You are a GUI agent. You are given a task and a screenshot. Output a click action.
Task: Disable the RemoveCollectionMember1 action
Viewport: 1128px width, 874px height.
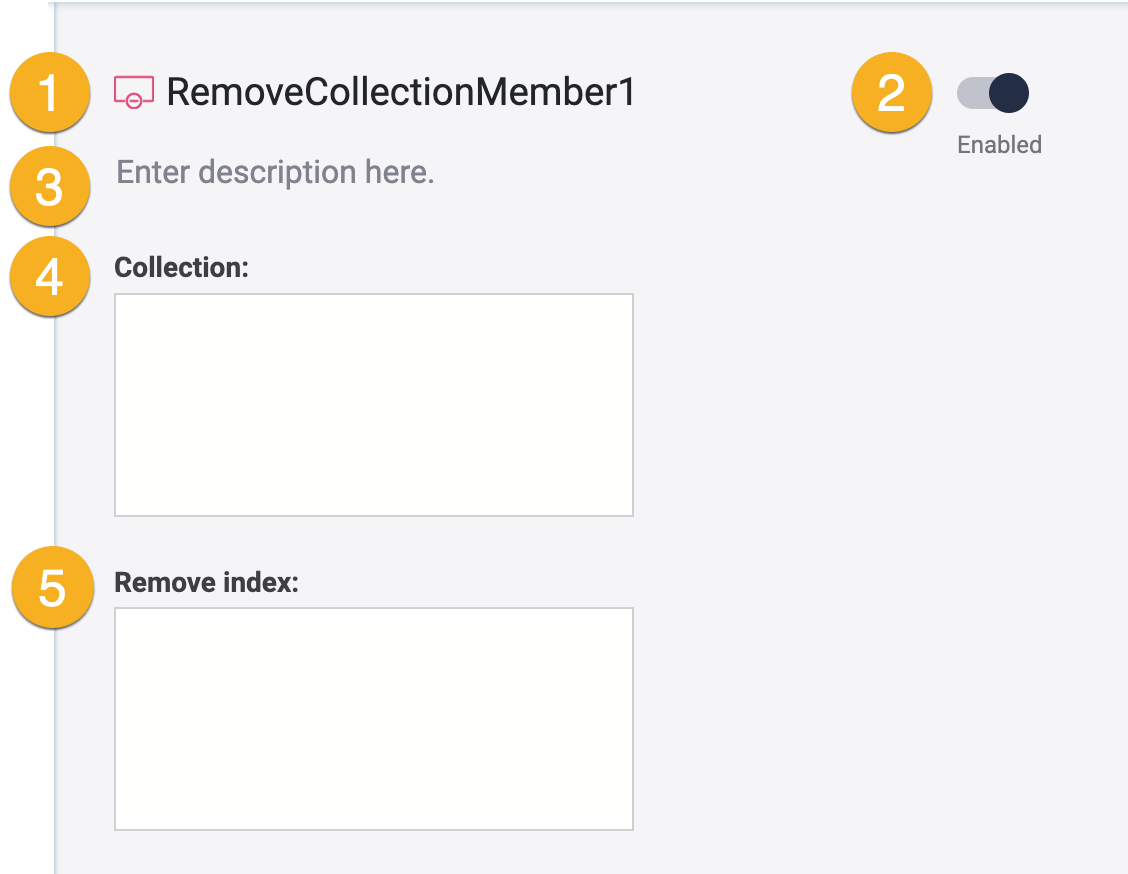point(993,92)
